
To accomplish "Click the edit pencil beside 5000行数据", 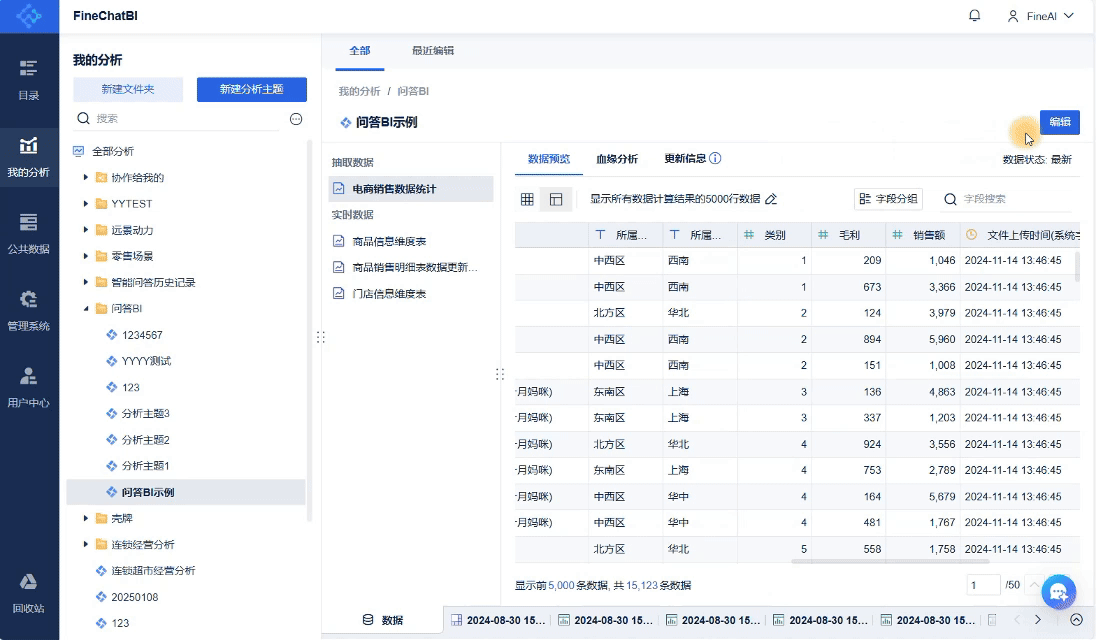I will 771,199.
